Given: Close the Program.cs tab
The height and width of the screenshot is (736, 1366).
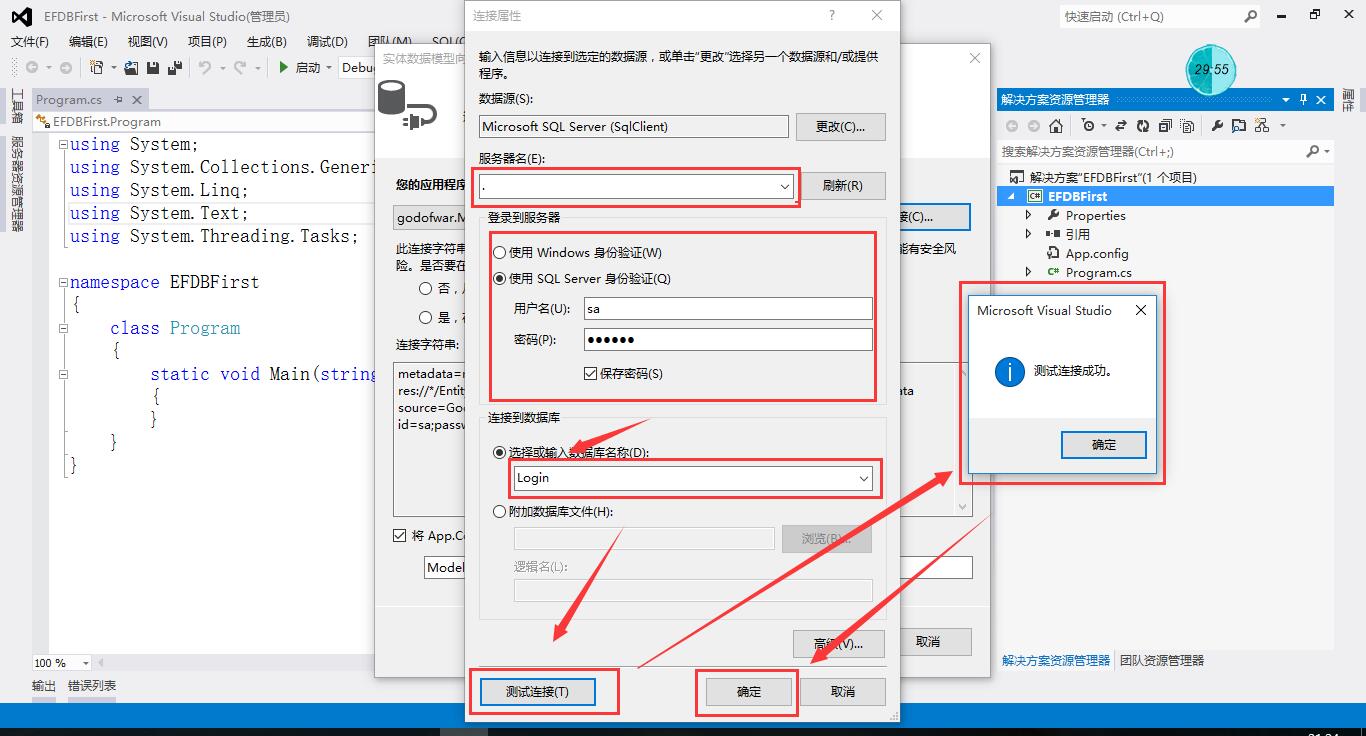Looking at the screenshot, I should click(x=137, y=99).
